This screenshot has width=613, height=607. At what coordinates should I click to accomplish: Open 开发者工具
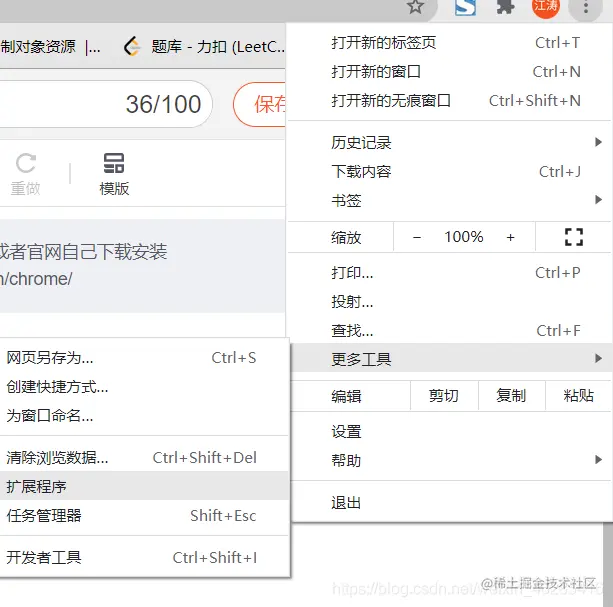click(144, 557)
